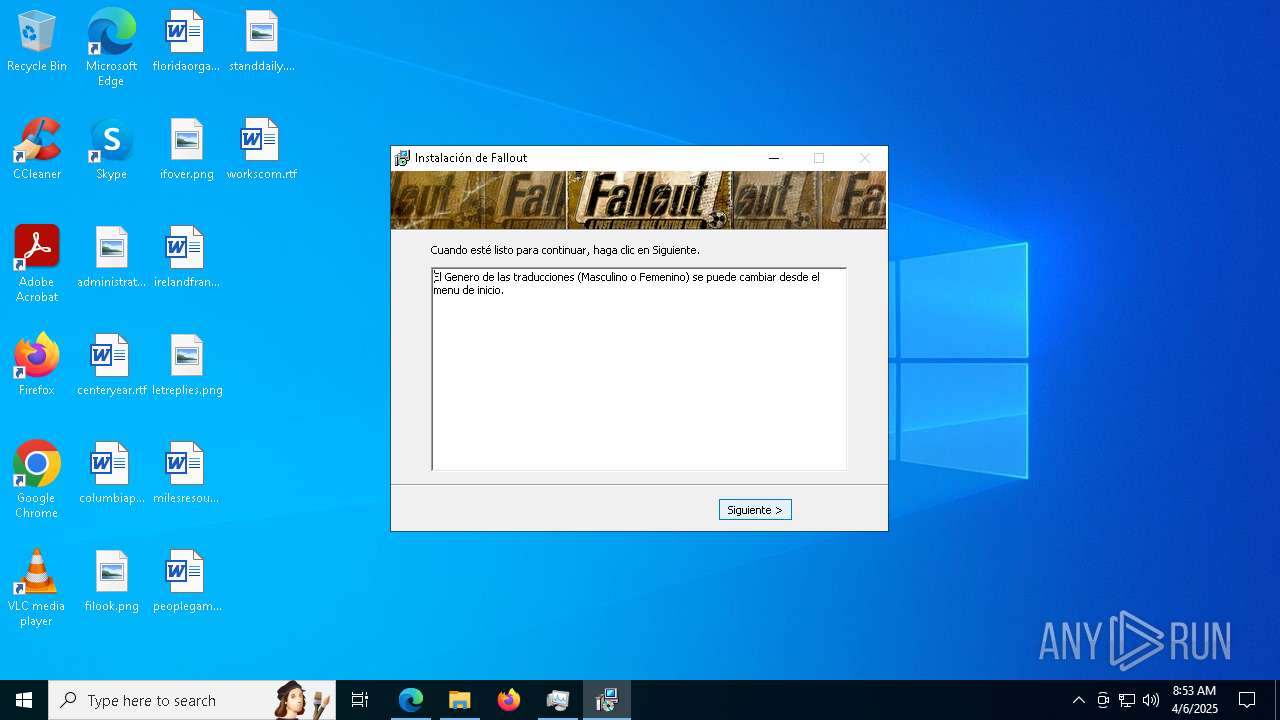Open the Action Center notifications icon
Screen dimensions: 1280x720
click(1247, 700)
